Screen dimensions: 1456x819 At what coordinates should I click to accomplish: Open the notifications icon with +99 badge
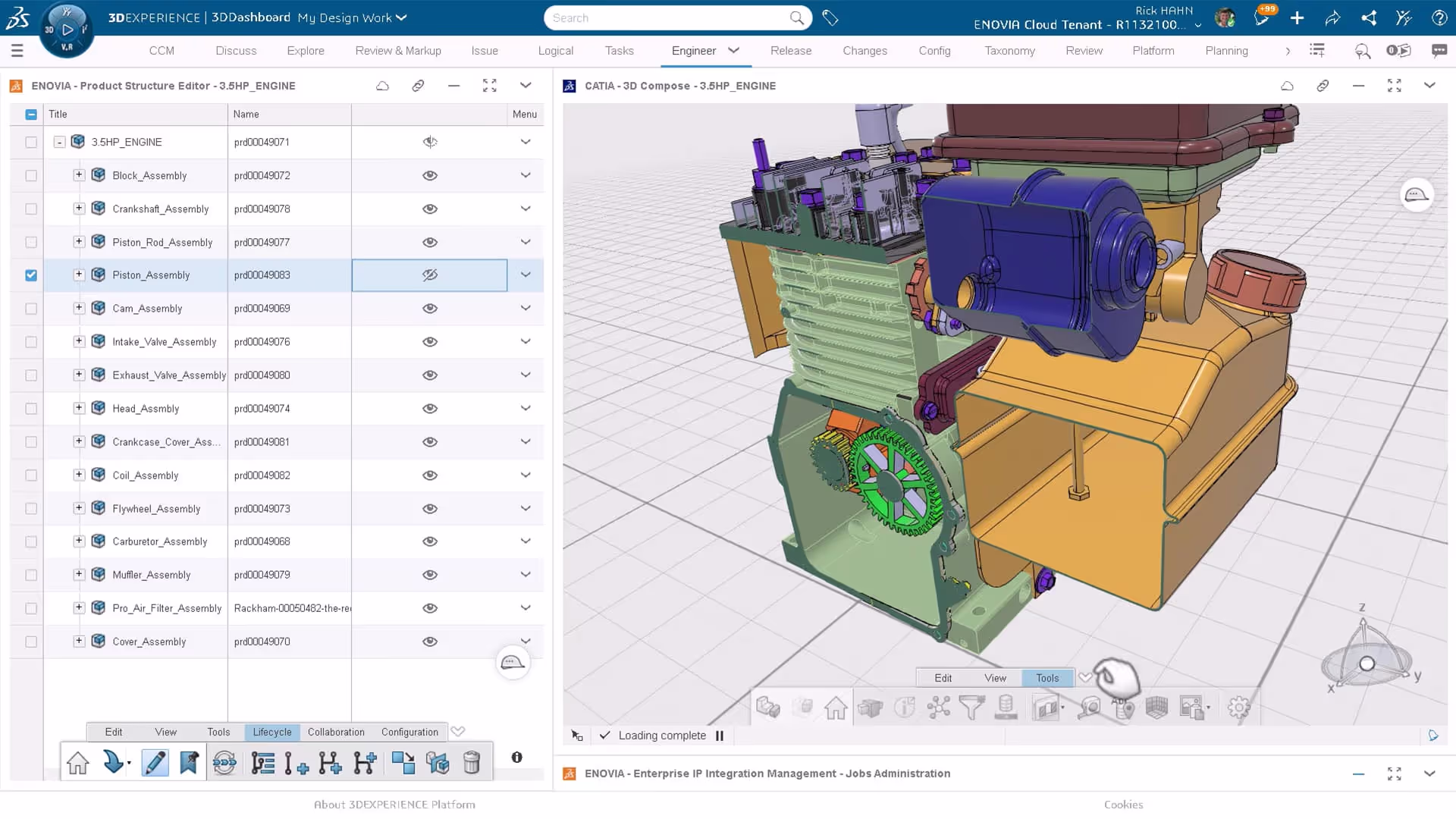1263,18
